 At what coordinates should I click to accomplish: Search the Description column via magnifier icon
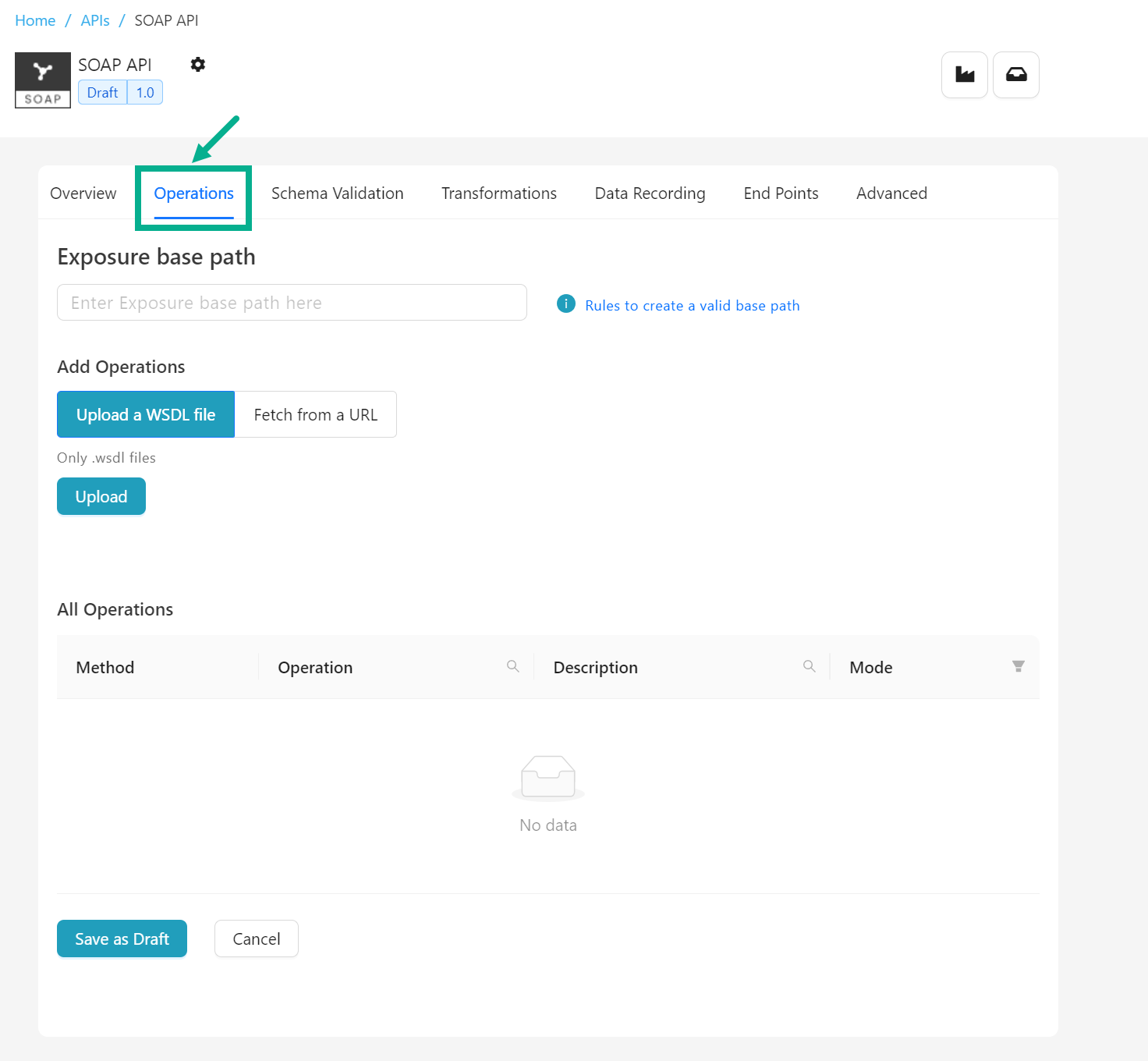(x=809, y=666)
